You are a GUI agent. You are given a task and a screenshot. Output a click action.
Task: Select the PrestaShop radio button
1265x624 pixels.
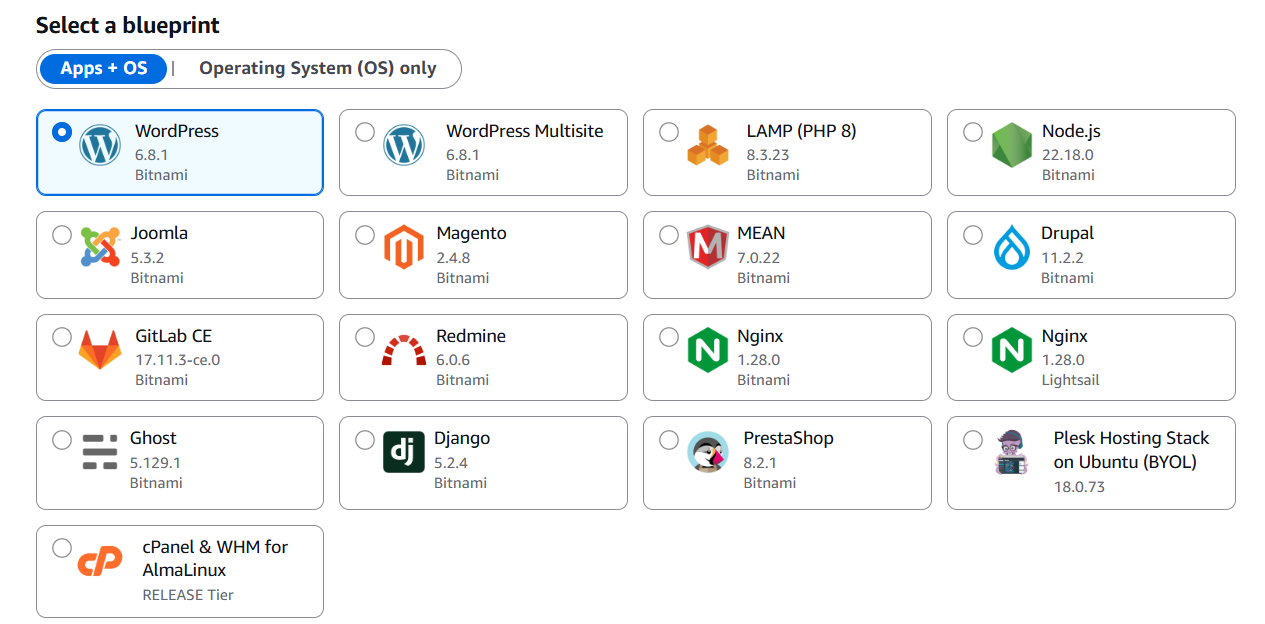[669, 440]
